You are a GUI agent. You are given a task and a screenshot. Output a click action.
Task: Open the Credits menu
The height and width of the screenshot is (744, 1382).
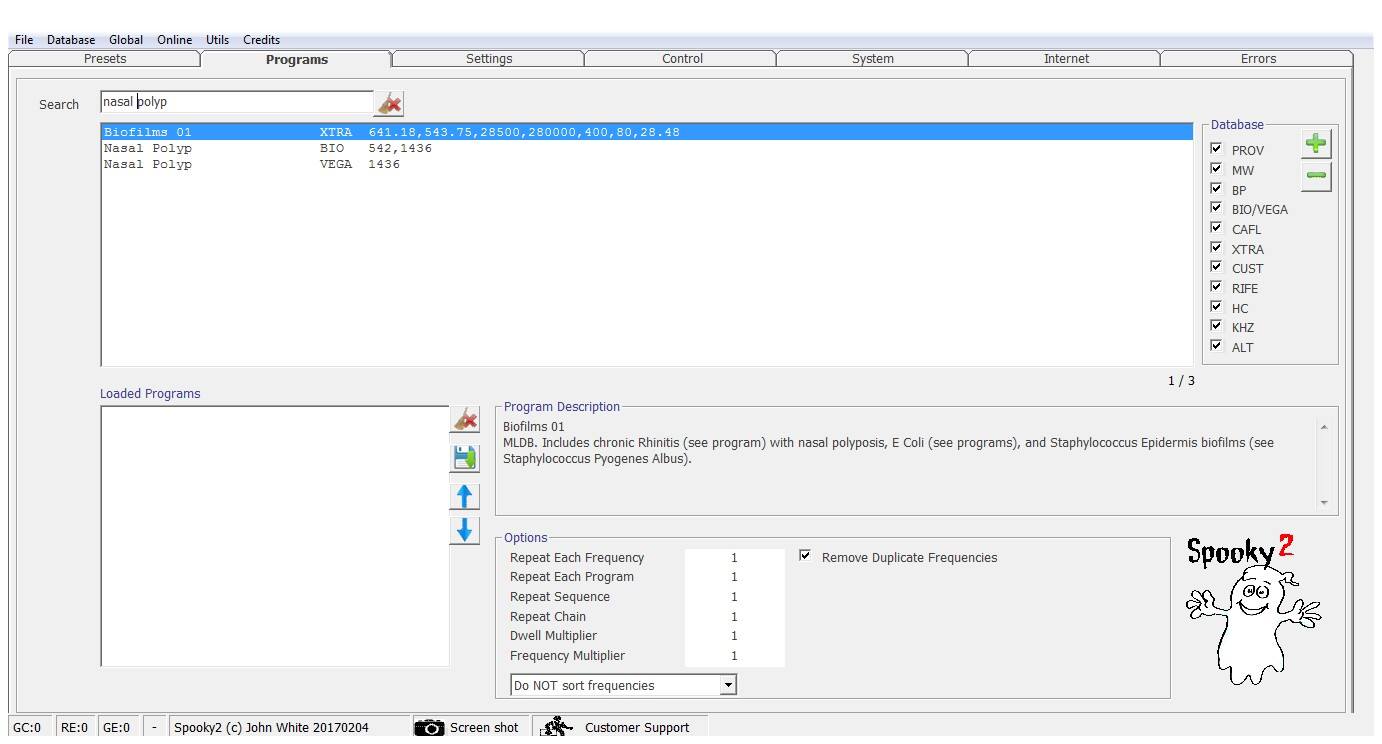(x=261, y=40)
